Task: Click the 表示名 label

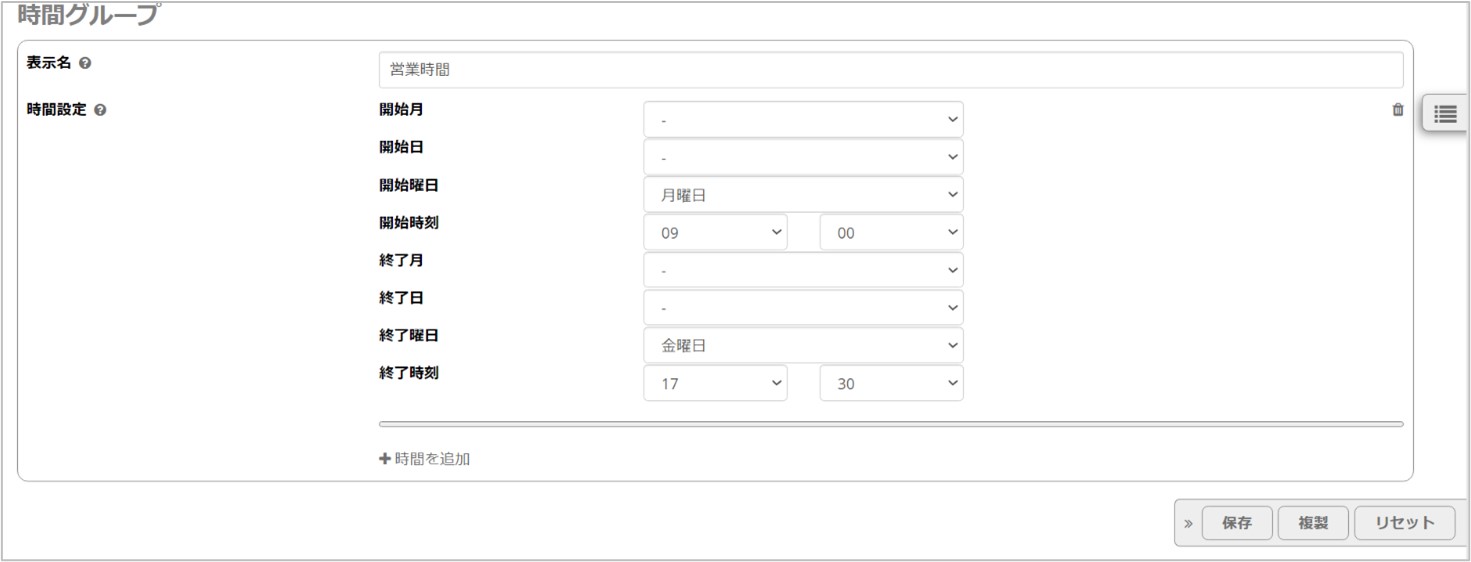Action: pos(49,63)
